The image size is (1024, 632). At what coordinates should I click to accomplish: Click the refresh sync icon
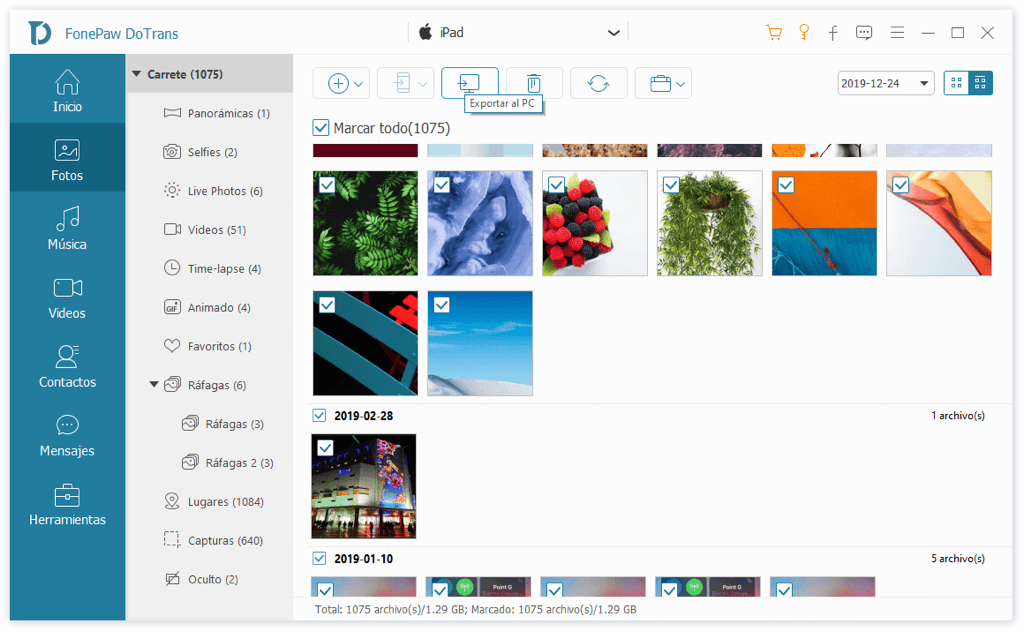coord(598,83)
